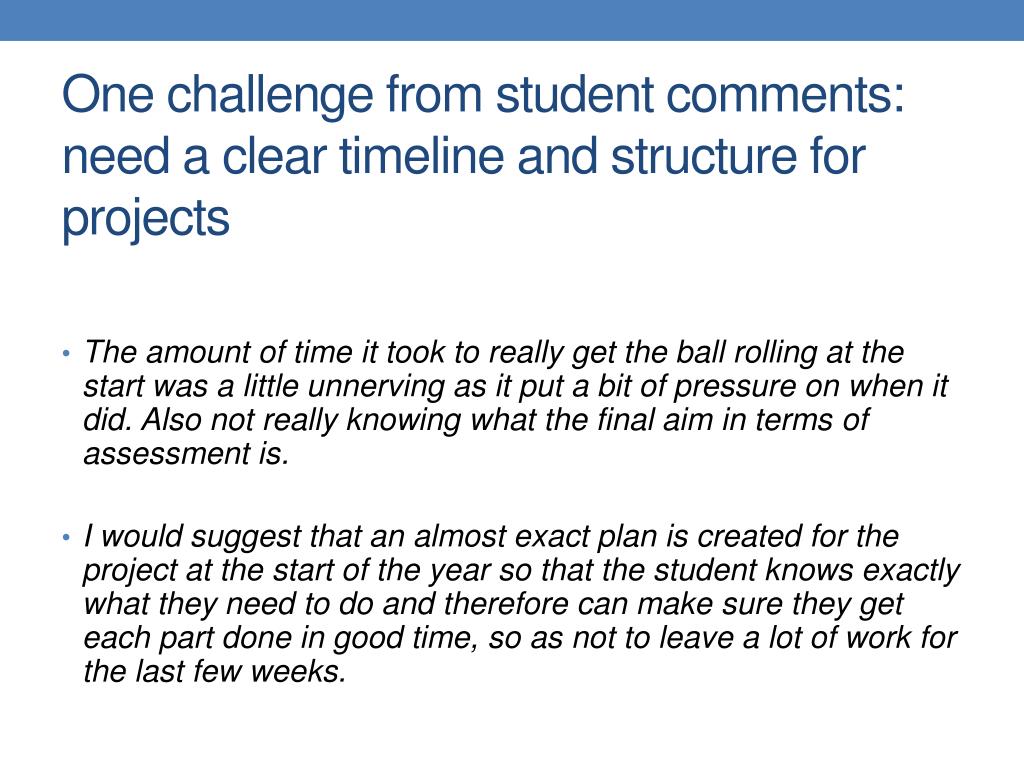Click the line beginning "The amount of time"
The image size is (1024, 768).
(494, 353)
